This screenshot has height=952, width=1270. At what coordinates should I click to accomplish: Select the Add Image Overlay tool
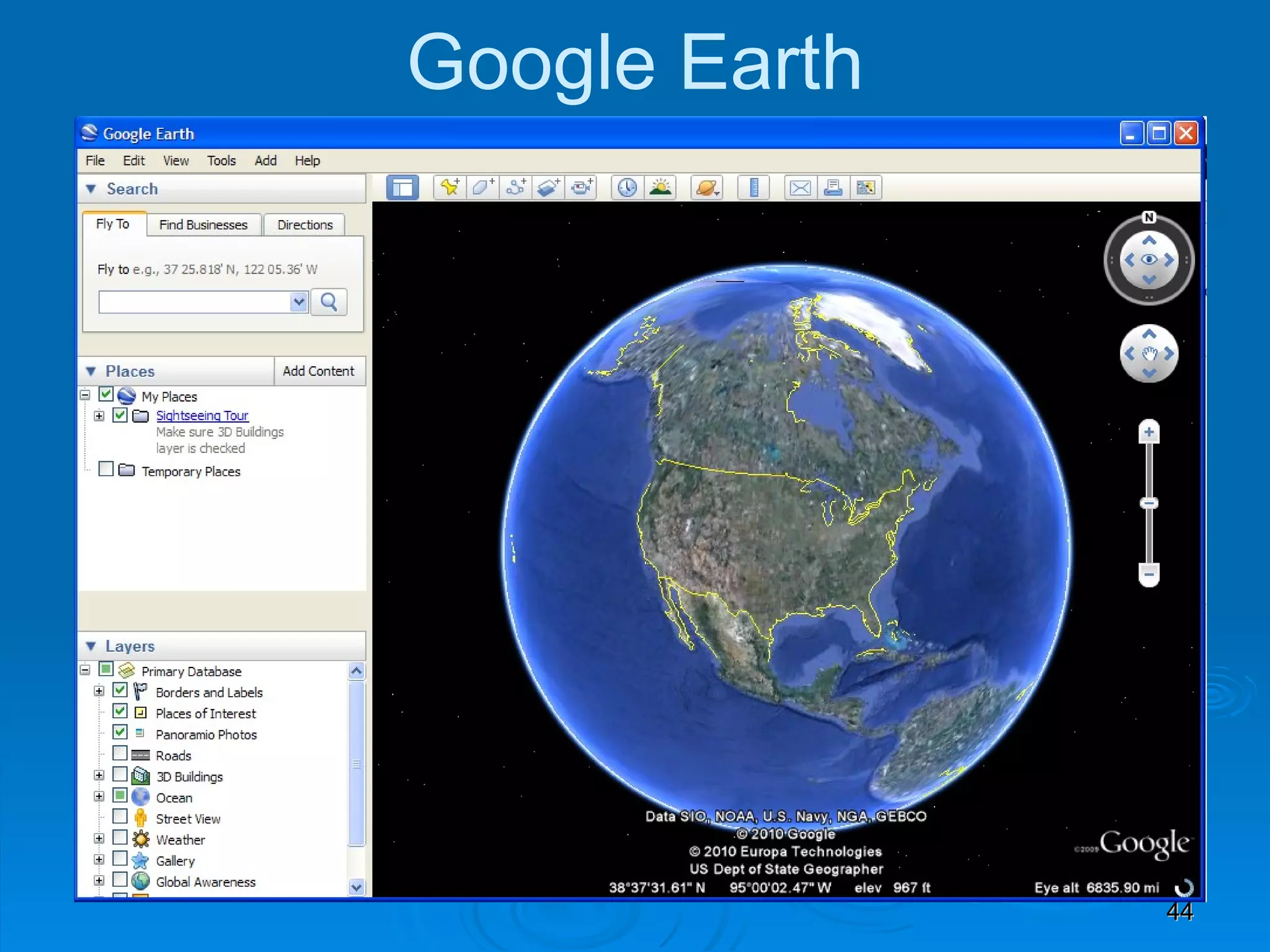coord(548,187)
